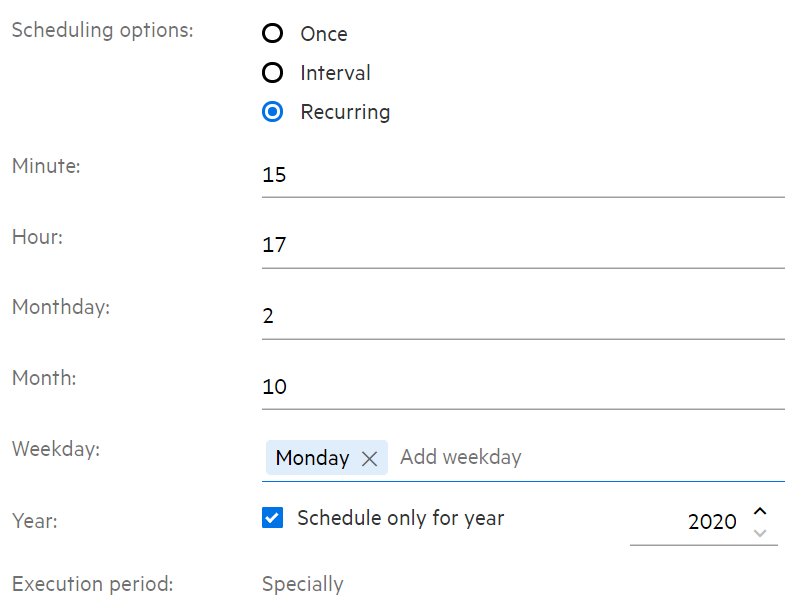Select the Once scheduling option
The width and height of the screenshot is (785, 607).
click(x=272, y=34)
